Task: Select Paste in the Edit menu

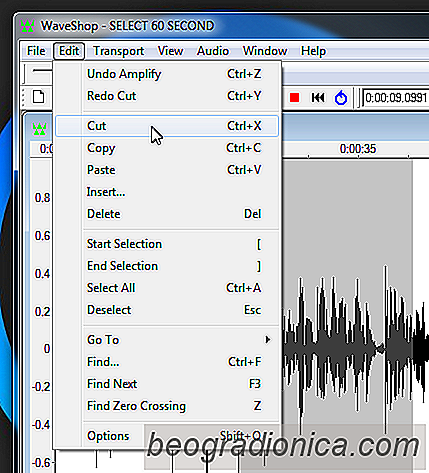Action: 167,170
